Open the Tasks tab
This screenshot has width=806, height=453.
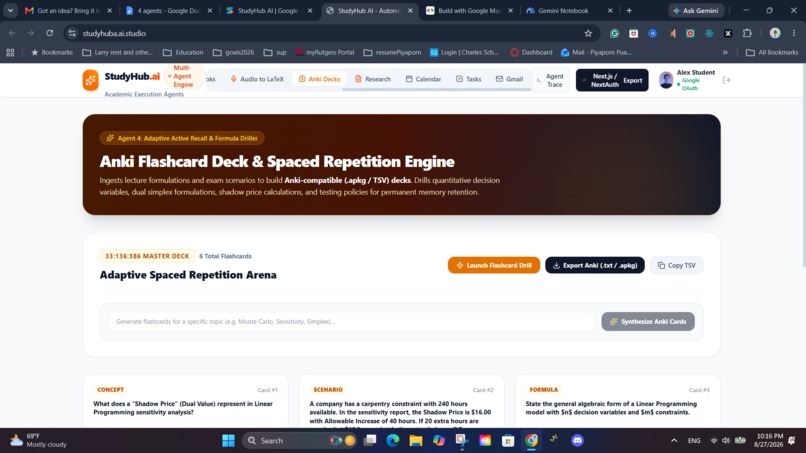468,79
